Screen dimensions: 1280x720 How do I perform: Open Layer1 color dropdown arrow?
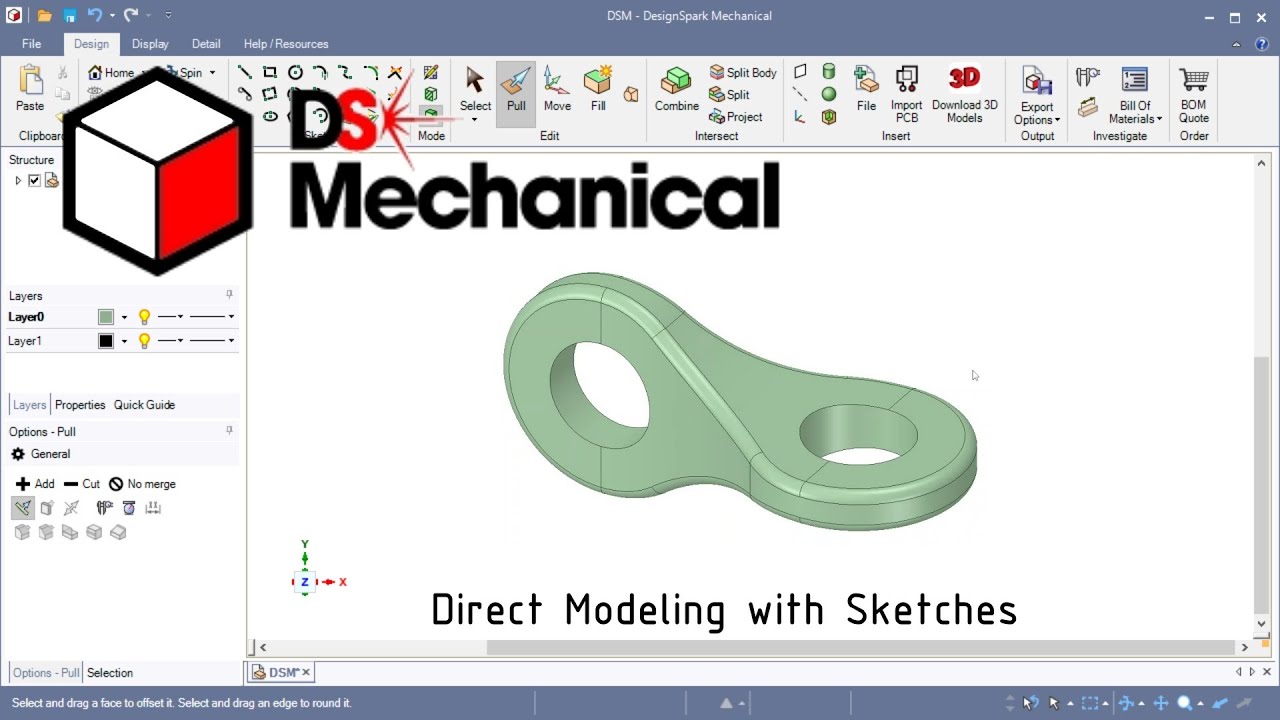[x=124, y=341]
